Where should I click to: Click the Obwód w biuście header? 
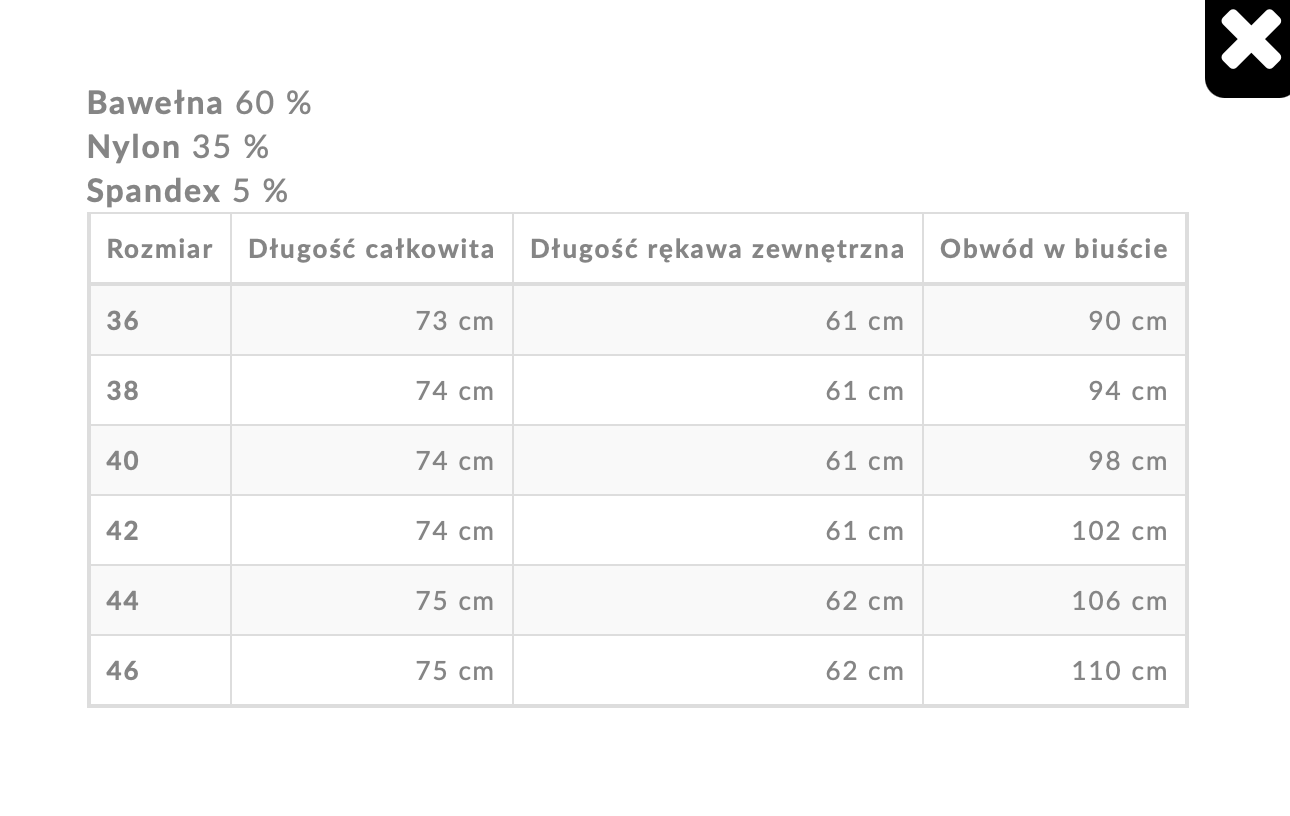click(1053, 249)
